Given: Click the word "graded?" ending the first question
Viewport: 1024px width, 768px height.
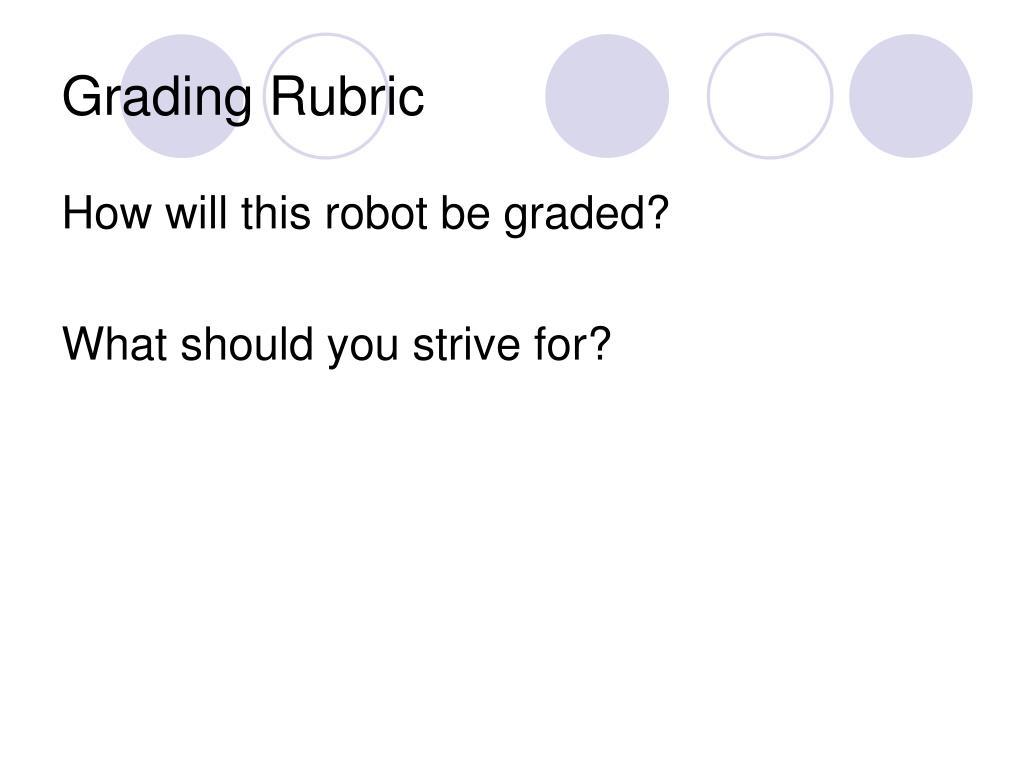Looking at the screenshot, I should click(586, 215).
